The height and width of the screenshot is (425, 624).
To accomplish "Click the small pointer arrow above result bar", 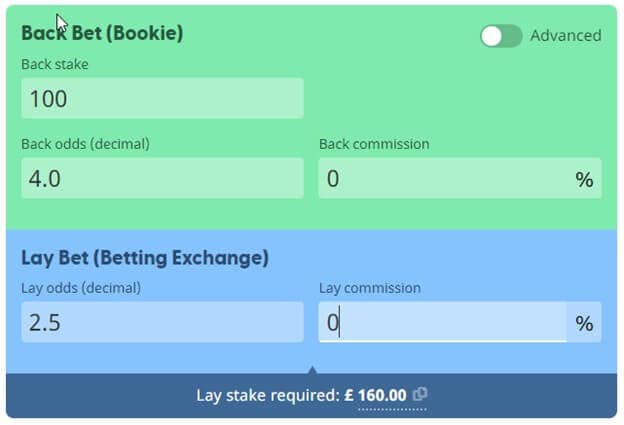I will pos(312,370).
